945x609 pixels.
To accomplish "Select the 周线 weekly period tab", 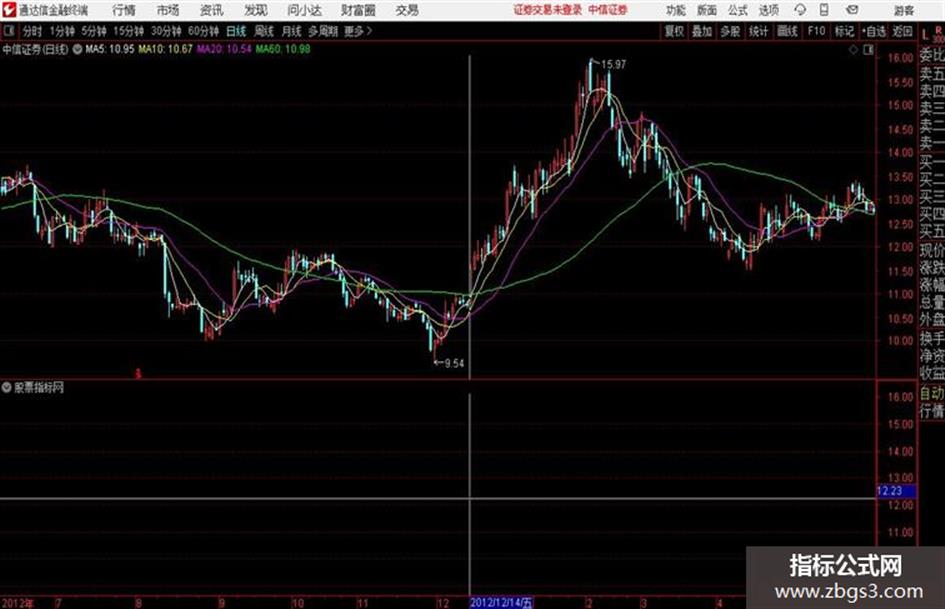I will coord(264,31).
